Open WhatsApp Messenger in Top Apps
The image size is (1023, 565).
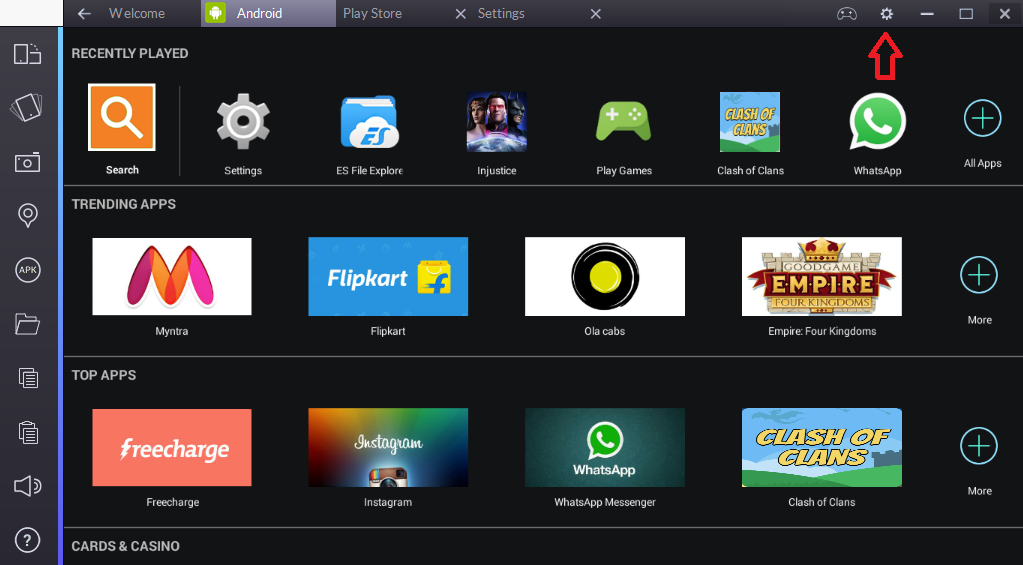click(605, 448)
